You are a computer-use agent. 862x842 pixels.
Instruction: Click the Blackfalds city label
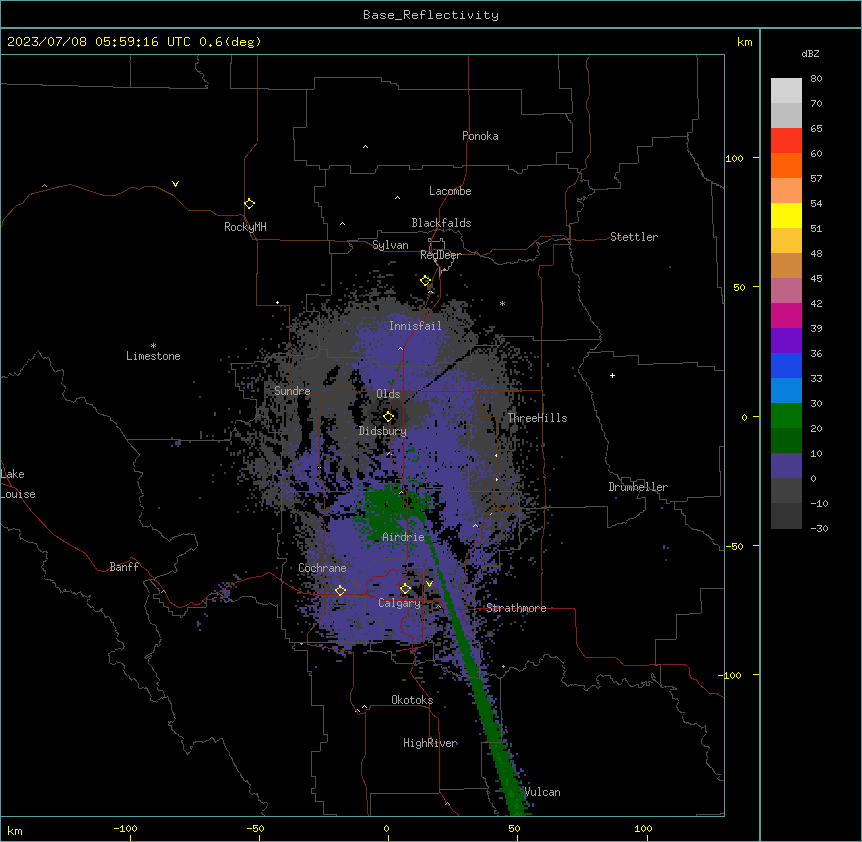click(x=441, y=223)
